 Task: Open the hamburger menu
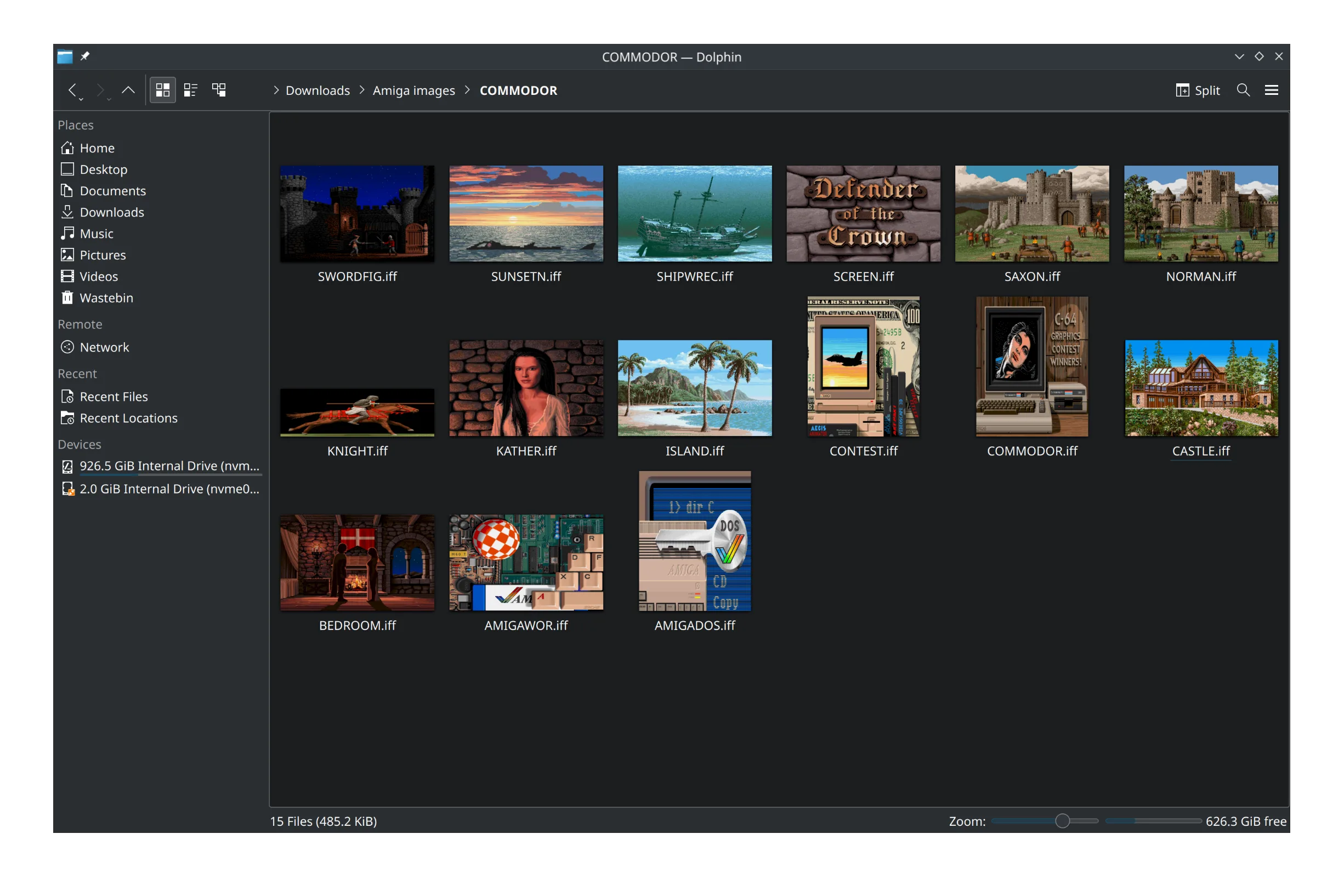point(1272,90)
